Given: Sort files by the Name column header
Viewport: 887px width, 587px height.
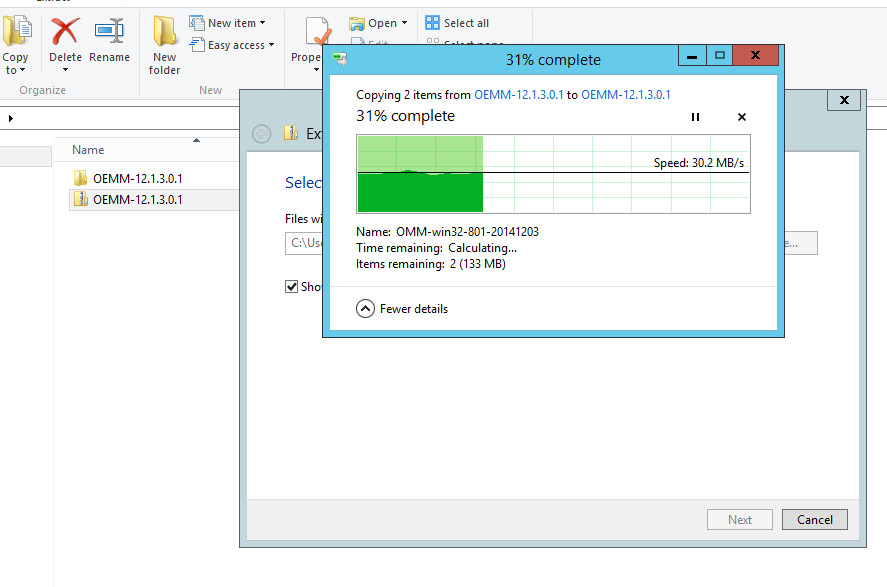Looking at the screenshot, I should [88, 150].
